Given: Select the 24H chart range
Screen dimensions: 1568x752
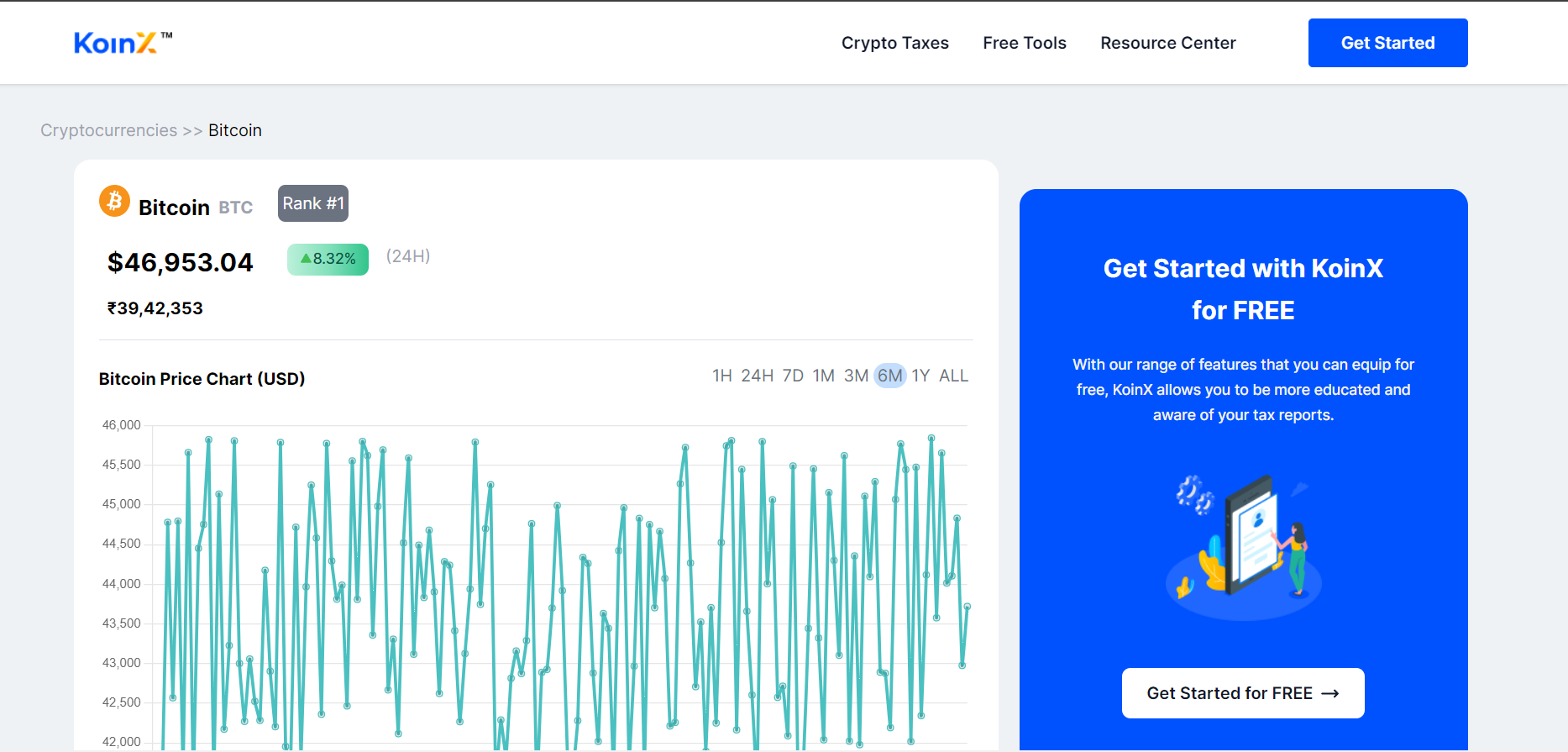Looking at the screenshot, I should [757, 376].
